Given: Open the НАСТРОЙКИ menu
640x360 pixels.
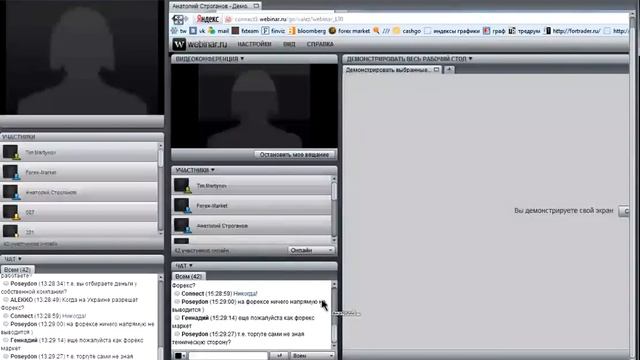Looking at the screenshot, I should pyautogui.click(x=254, y=44).
